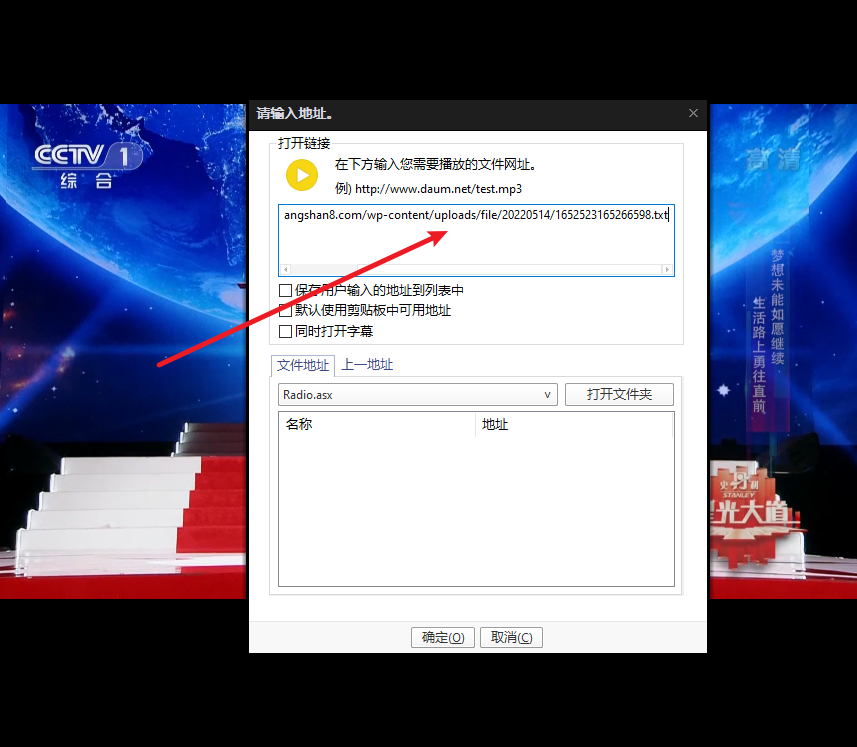
Task: Close the 请输入地址 dialog with the X
Action: [x=693, y=113]
